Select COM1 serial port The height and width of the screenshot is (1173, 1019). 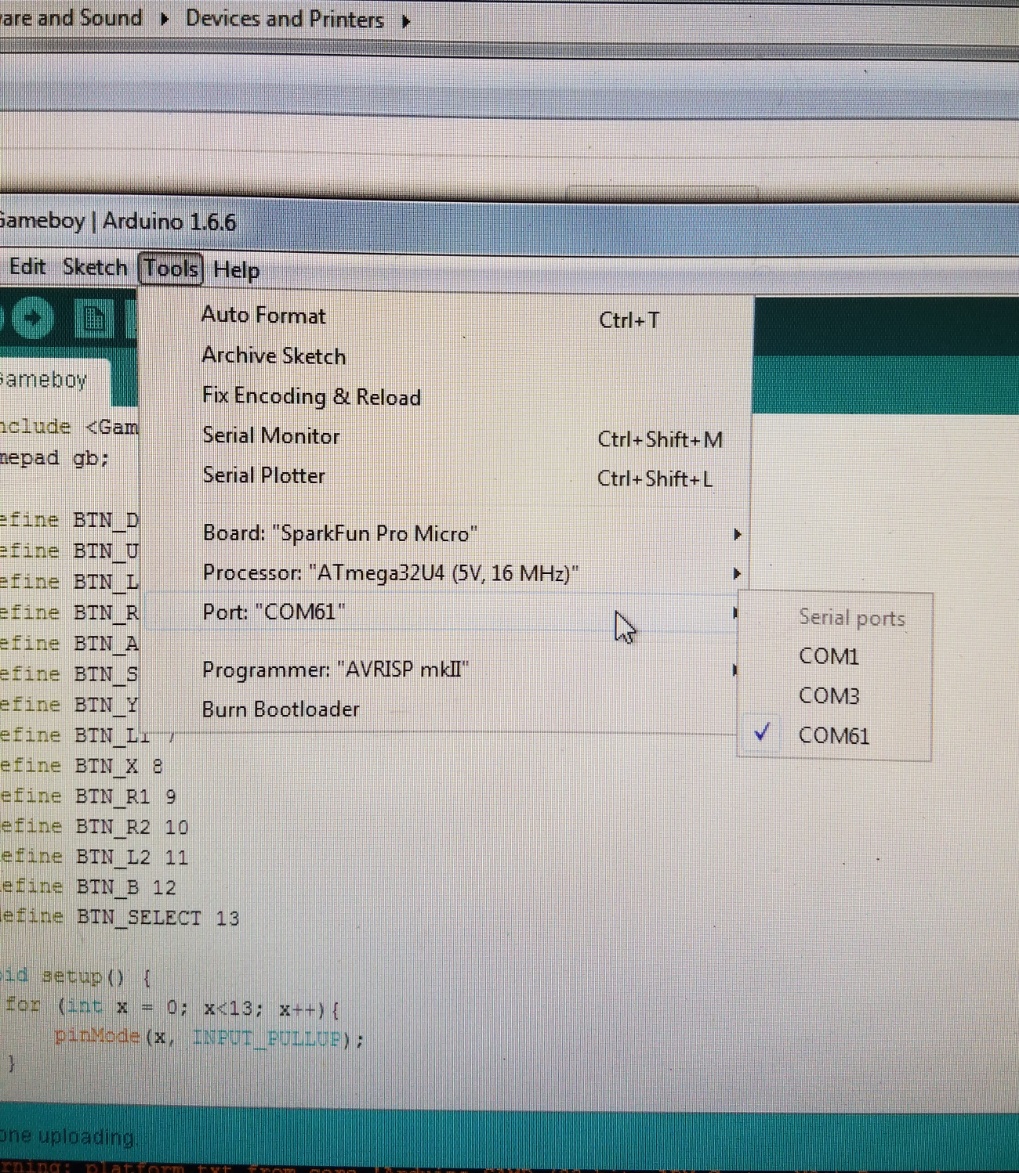[835, 656]
